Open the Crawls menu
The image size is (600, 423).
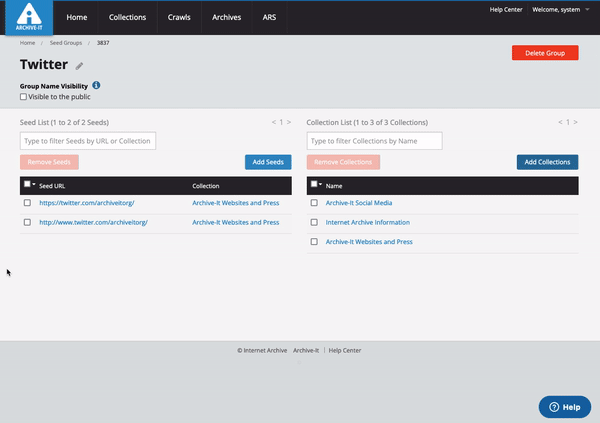coord(178,18)
